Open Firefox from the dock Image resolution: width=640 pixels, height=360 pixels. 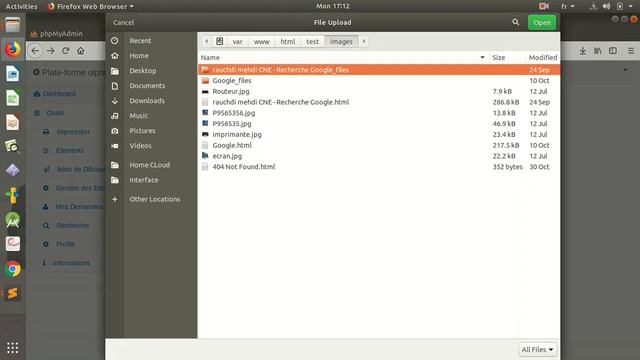pos(13,49)
